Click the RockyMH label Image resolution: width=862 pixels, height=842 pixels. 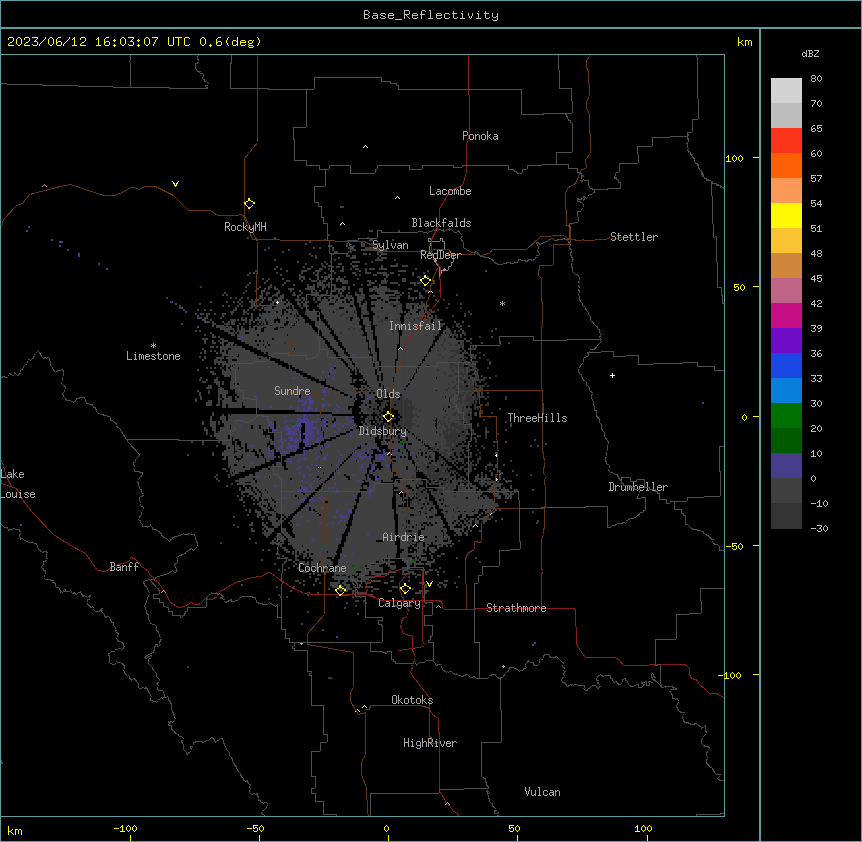tap(245, 227)
